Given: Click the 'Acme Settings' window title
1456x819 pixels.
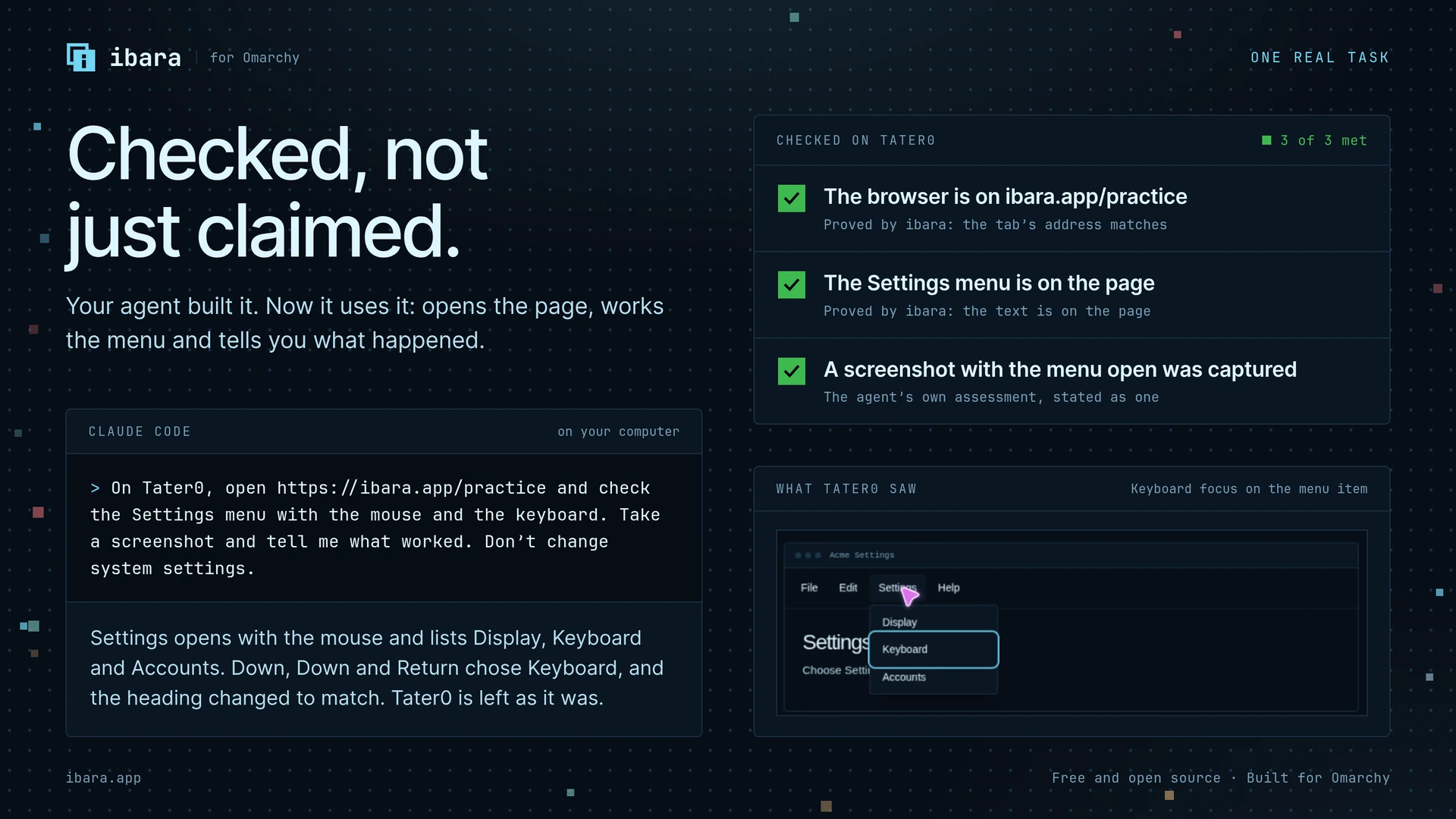Looking at the screenshot, I should (861, 555).
